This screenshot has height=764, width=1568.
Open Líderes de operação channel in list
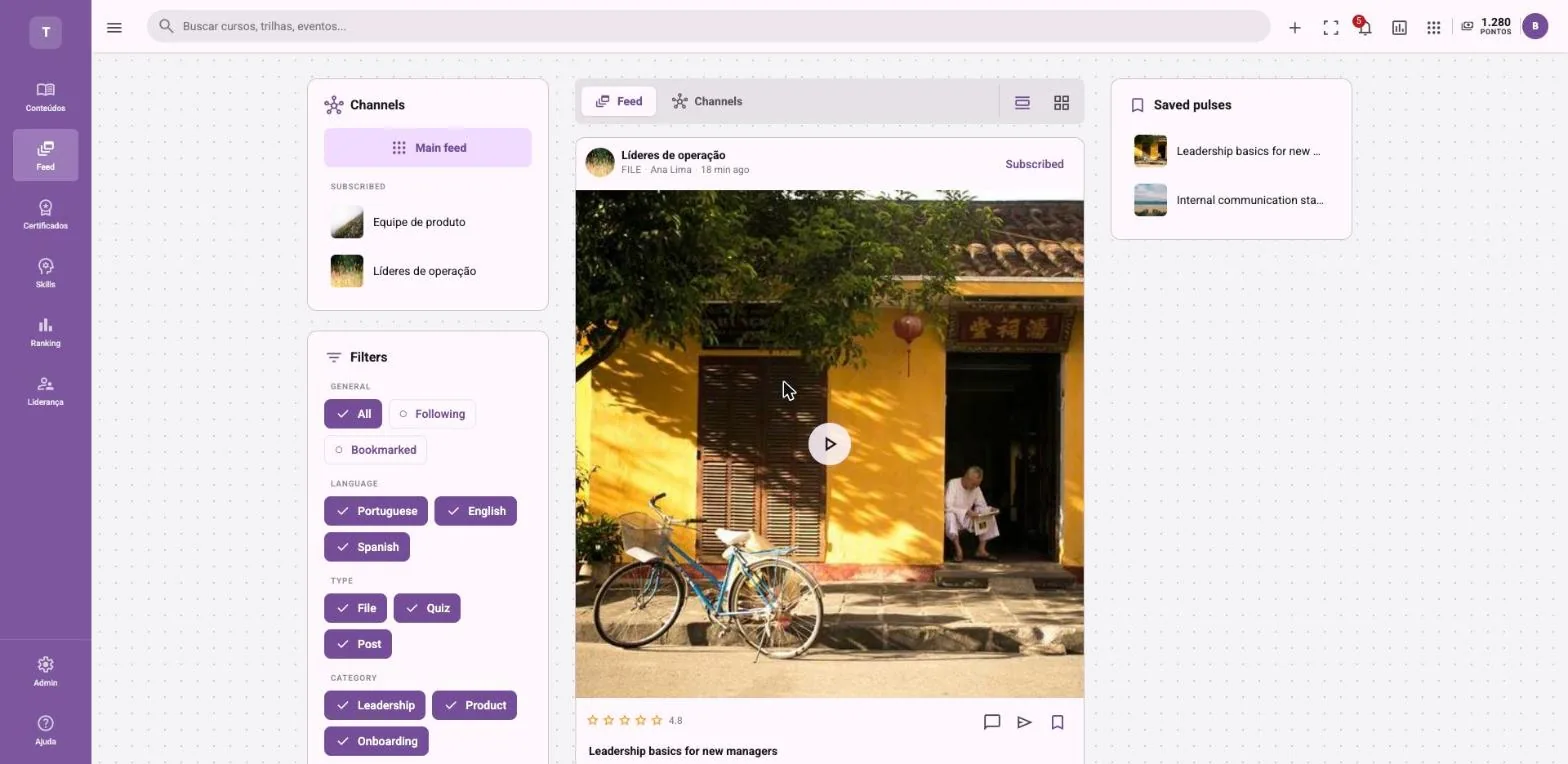(428, 271)
